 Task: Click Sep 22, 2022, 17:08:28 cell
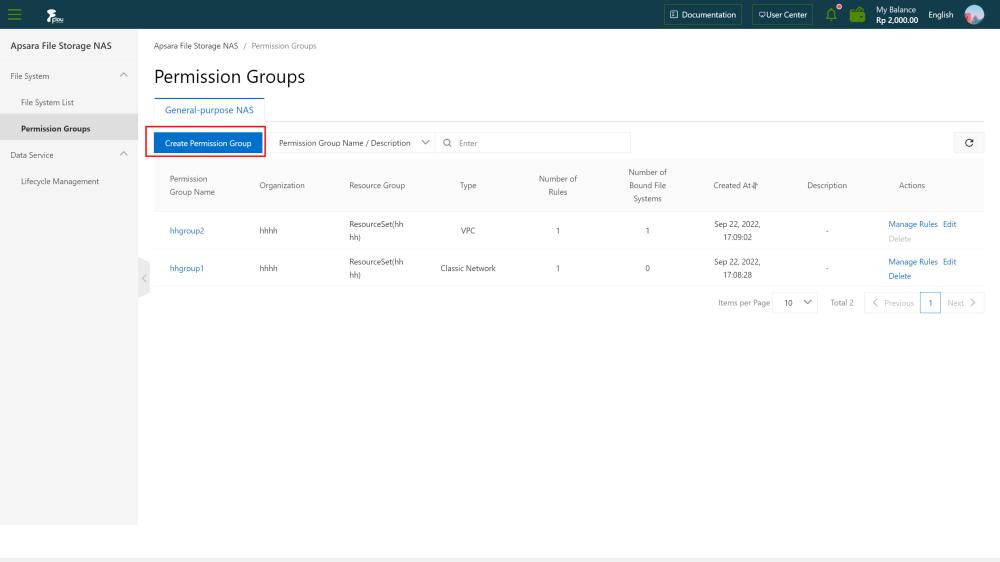pyautogui.click(x=737, y=268)
